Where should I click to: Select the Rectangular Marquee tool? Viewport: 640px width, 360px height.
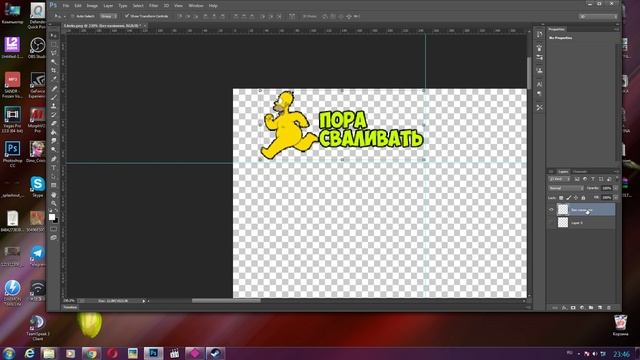53,44
